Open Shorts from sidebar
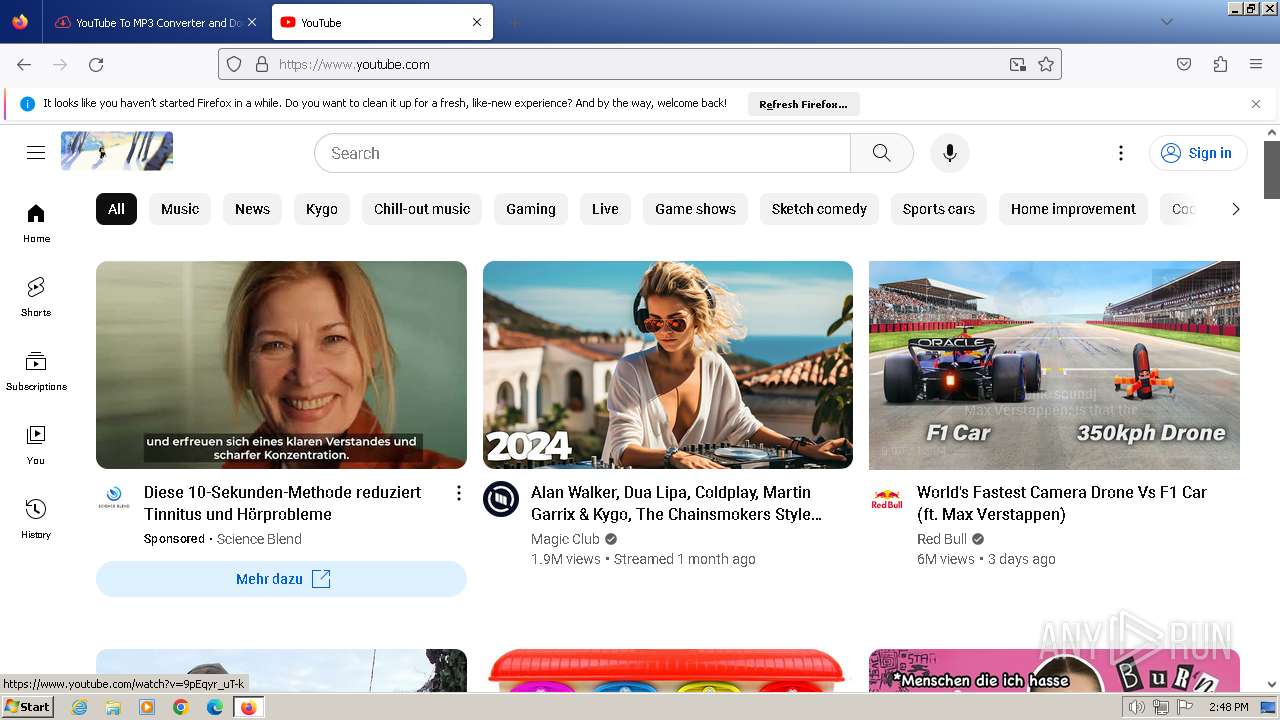1280x720 pixels. (x=36, y=297)
